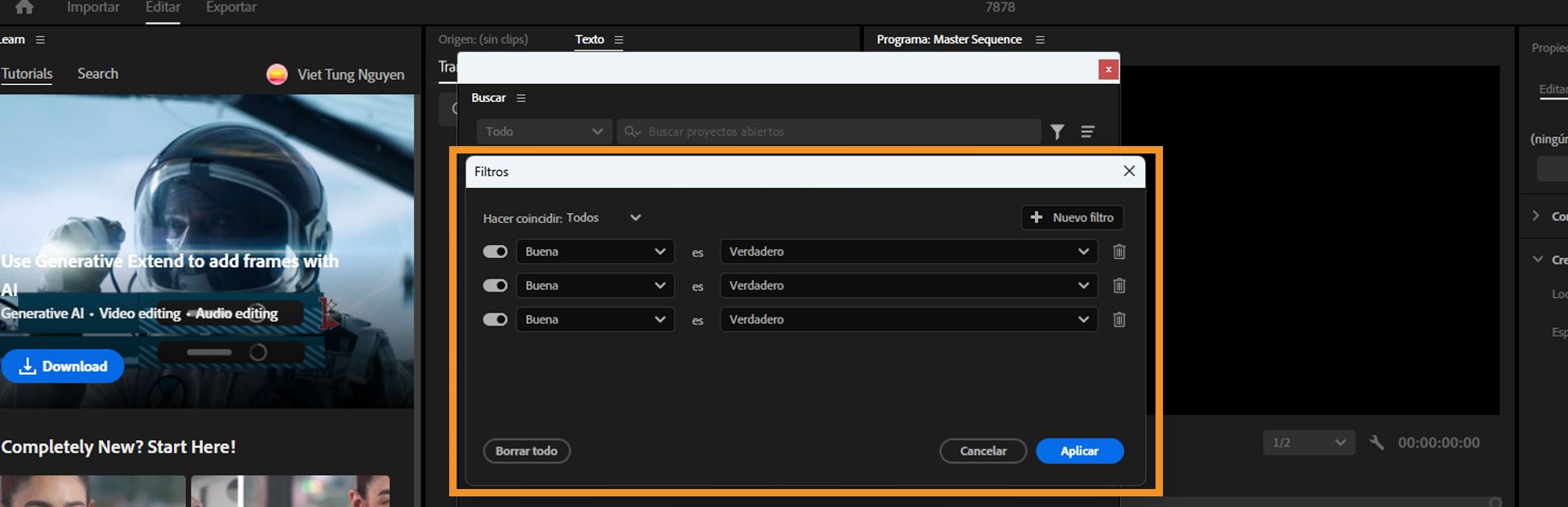
Task: Open the wrench settings icon in Program monitor
Action: (1377, 443)
